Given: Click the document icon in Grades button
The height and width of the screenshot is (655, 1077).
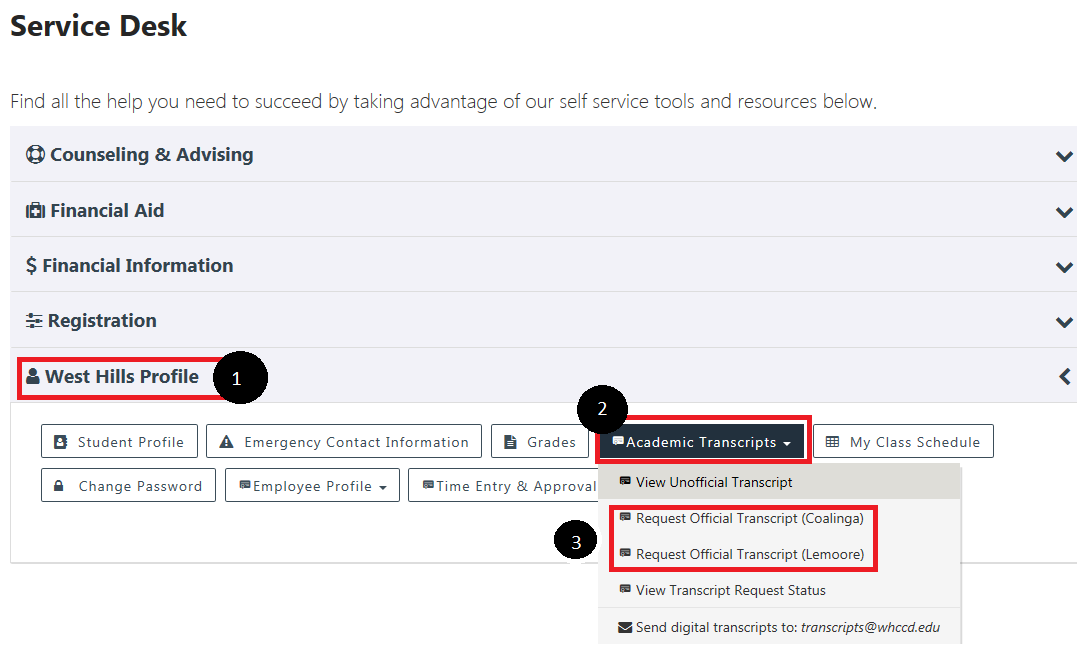Looking at the screenshot, I should (510, 442).
